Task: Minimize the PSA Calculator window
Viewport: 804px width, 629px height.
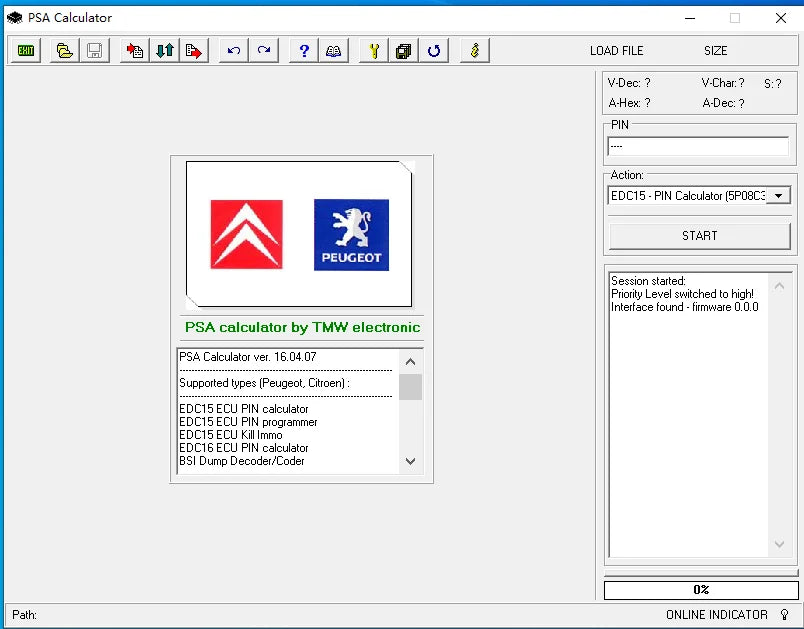Action: pos(690,18)
